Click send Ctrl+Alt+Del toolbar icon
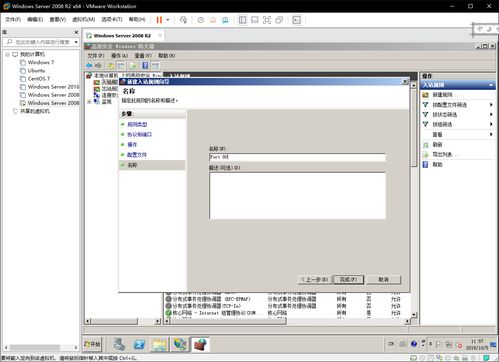Image resolution: width=499 pixels, height=362 pixels. (x=183, y=20)
